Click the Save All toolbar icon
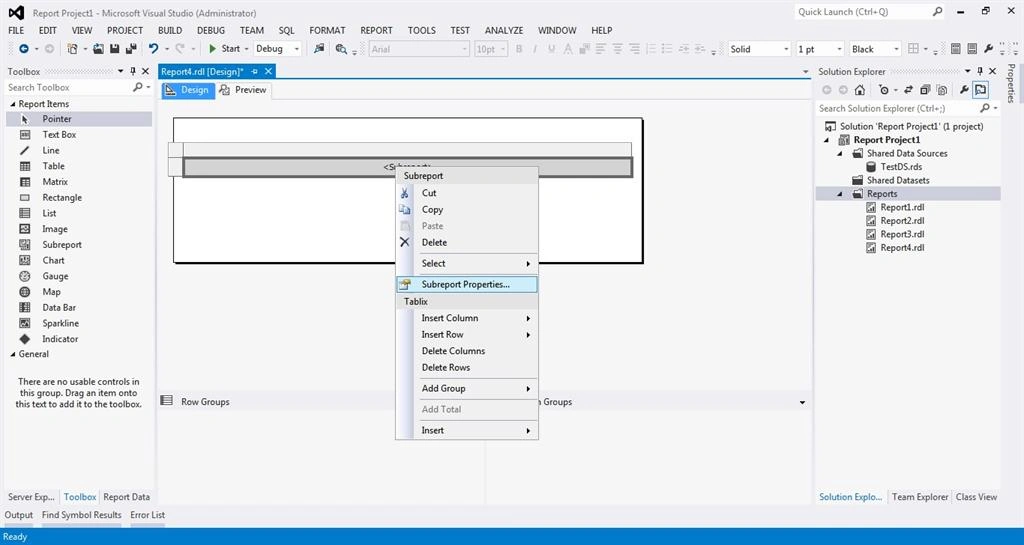 coord(131,49)
